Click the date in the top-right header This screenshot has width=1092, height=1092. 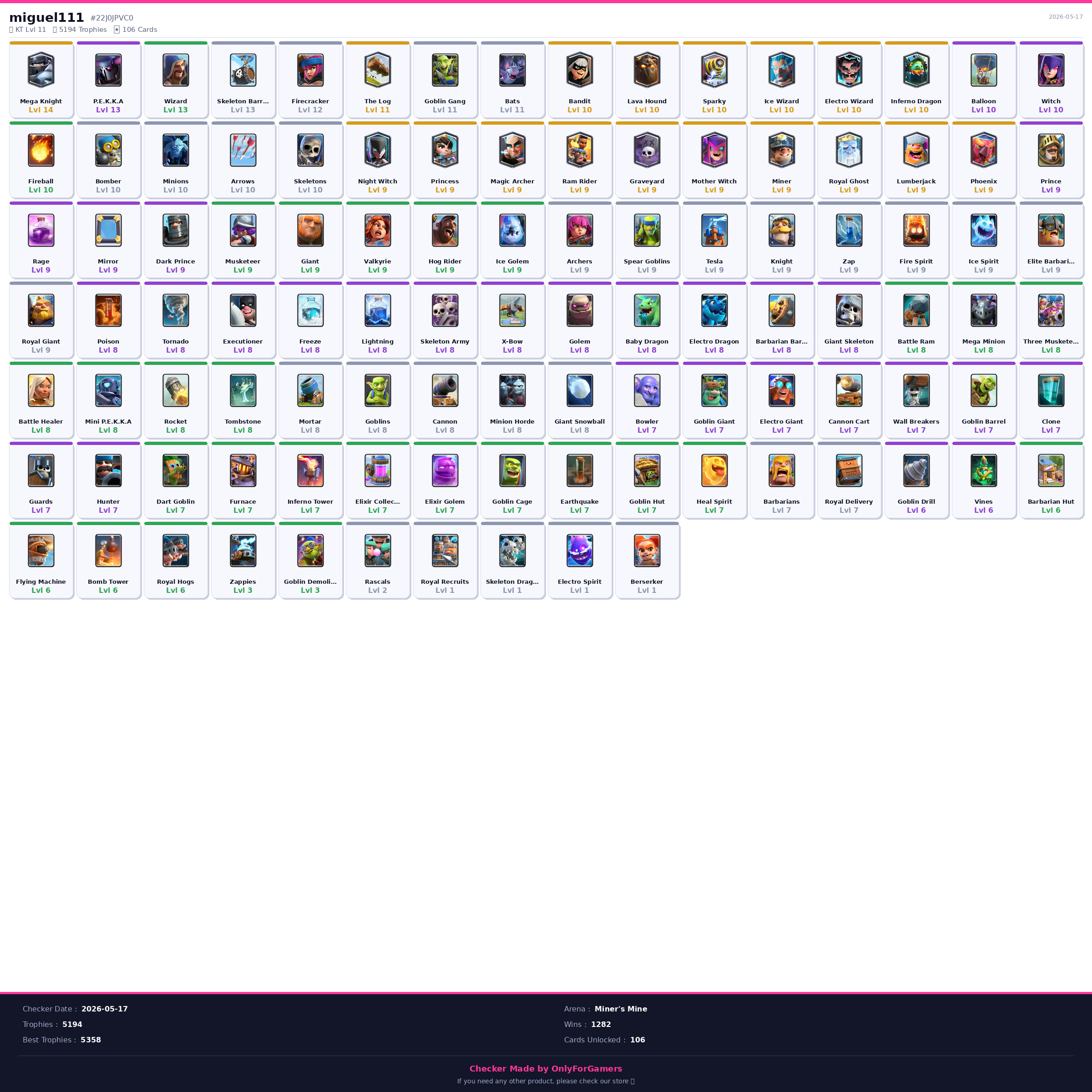(1066, 17)
